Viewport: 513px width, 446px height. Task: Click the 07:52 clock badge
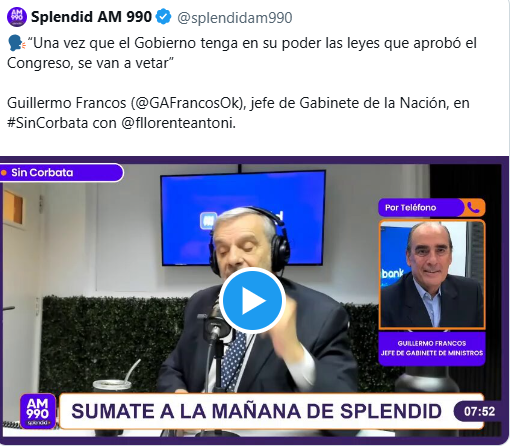pos(479,411)
